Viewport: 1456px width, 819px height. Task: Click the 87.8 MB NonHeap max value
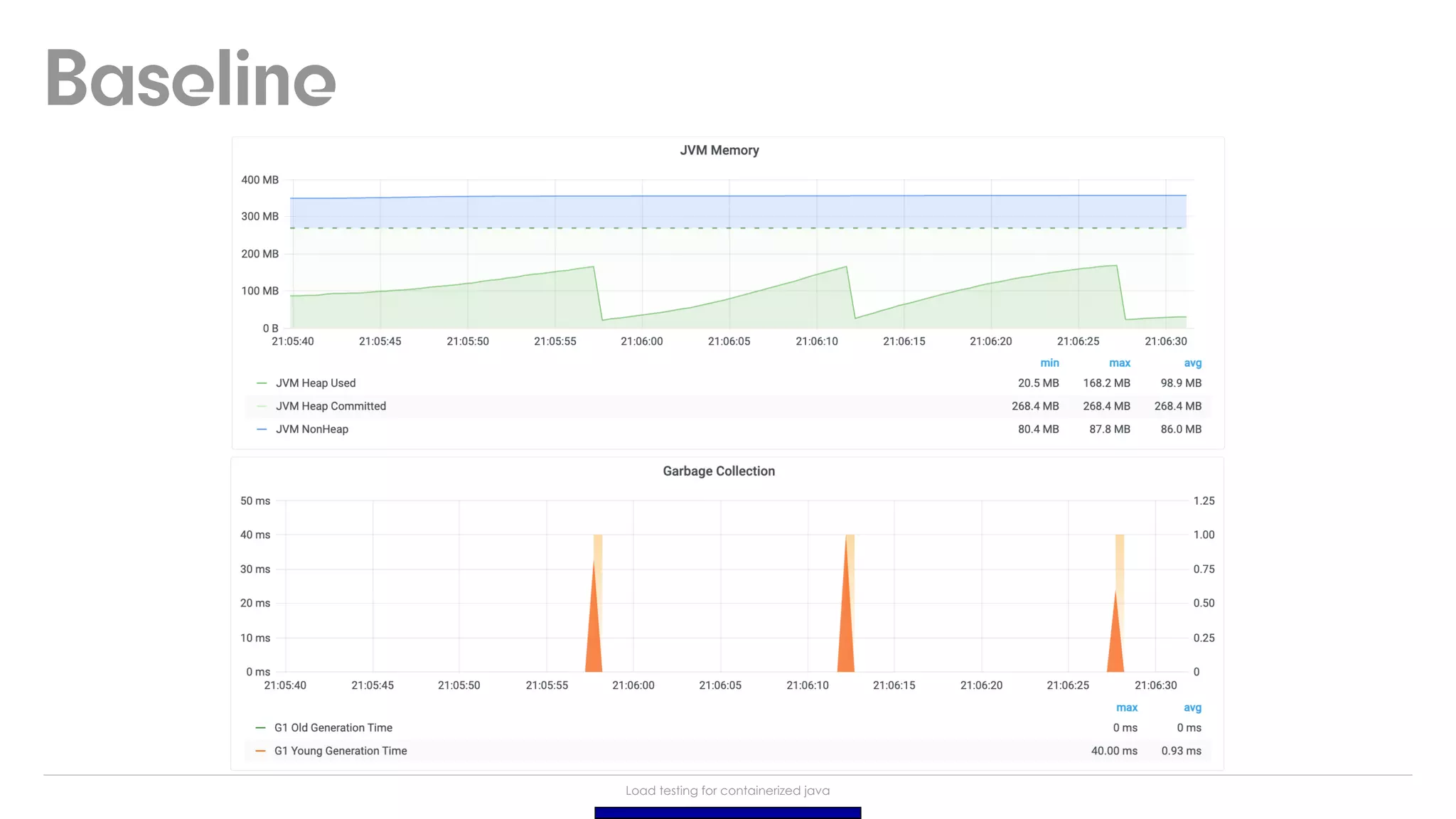[1109, 429]
